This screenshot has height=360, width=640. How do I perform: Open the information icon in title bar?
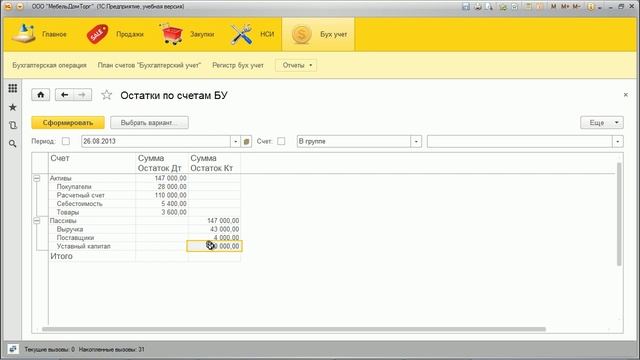pos(590,7)
